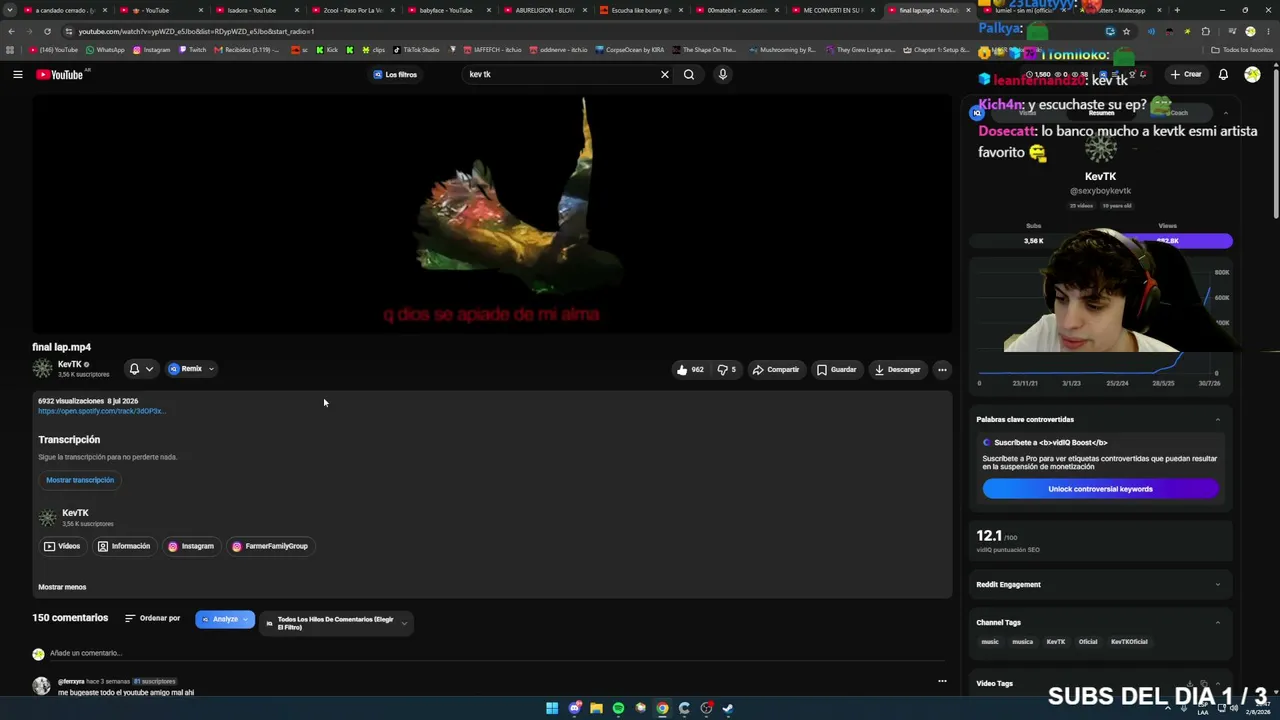1280x720 pixels.
Task: Click the Añade un comentario field
Action: coord(498,653)
